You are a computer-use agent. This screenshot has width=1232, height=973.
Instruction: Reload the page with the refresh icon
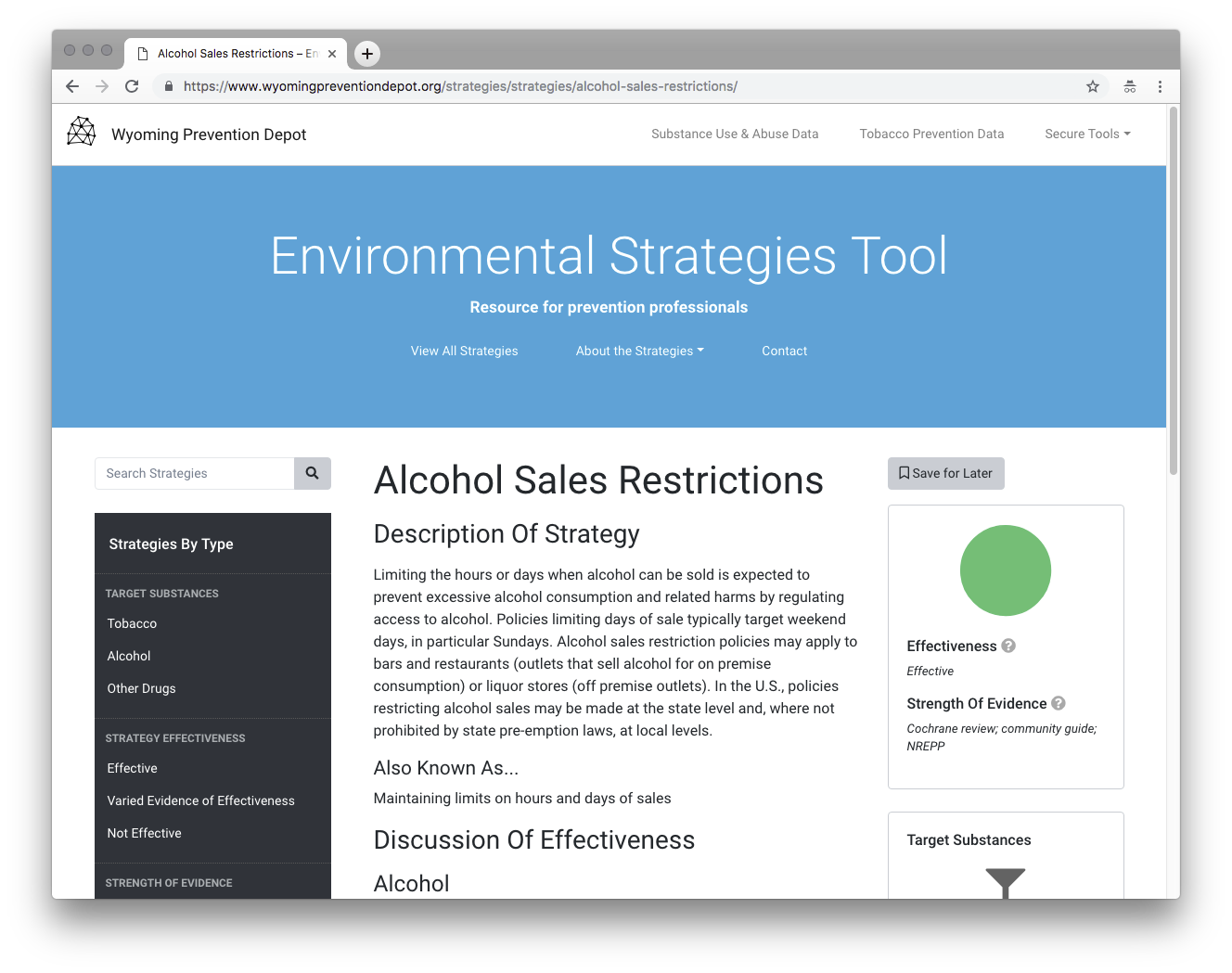click(132, 85)
